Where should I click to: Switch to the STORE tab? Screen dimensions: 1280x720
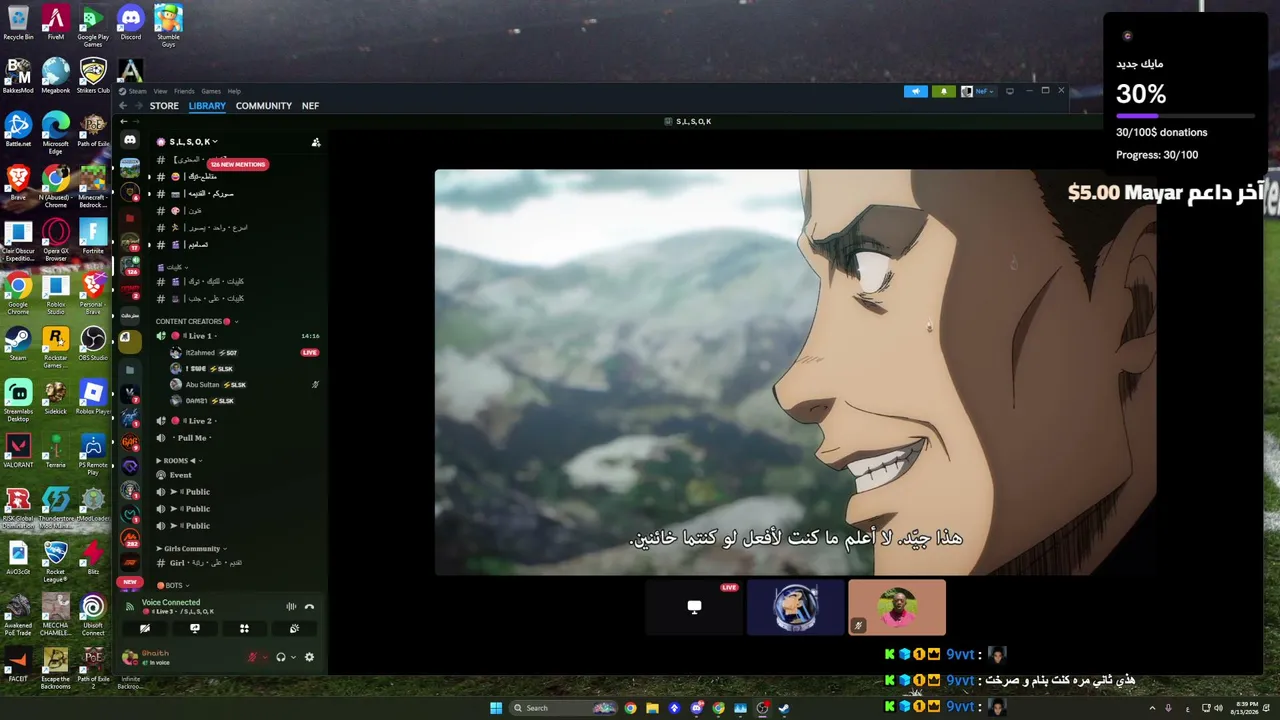click(x=164, y=106)
